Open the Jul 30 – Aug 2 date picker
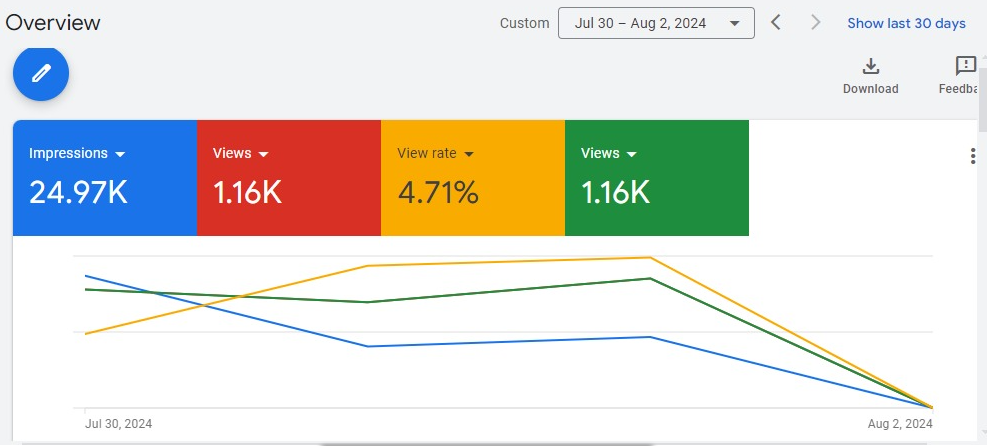Screen dimensions: 989x446 656,23
